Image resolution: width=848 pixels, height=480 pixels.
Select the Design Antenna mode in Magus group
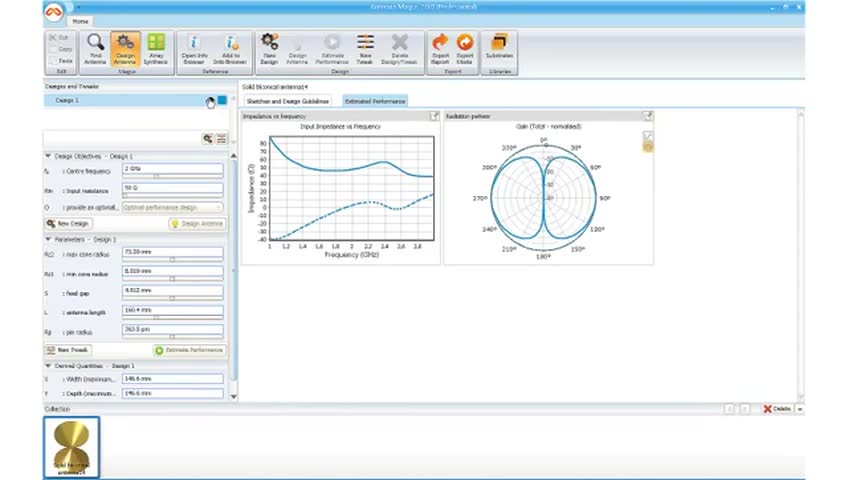point(125,49)
